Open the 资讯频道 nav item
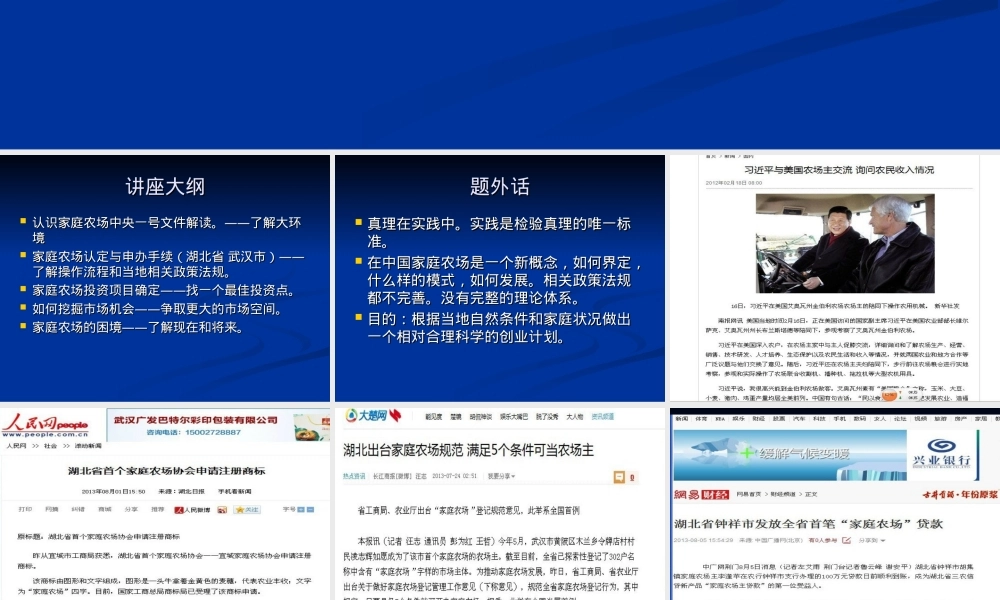The width and height of the screenshot is (1000, 600). pos(603,416)
